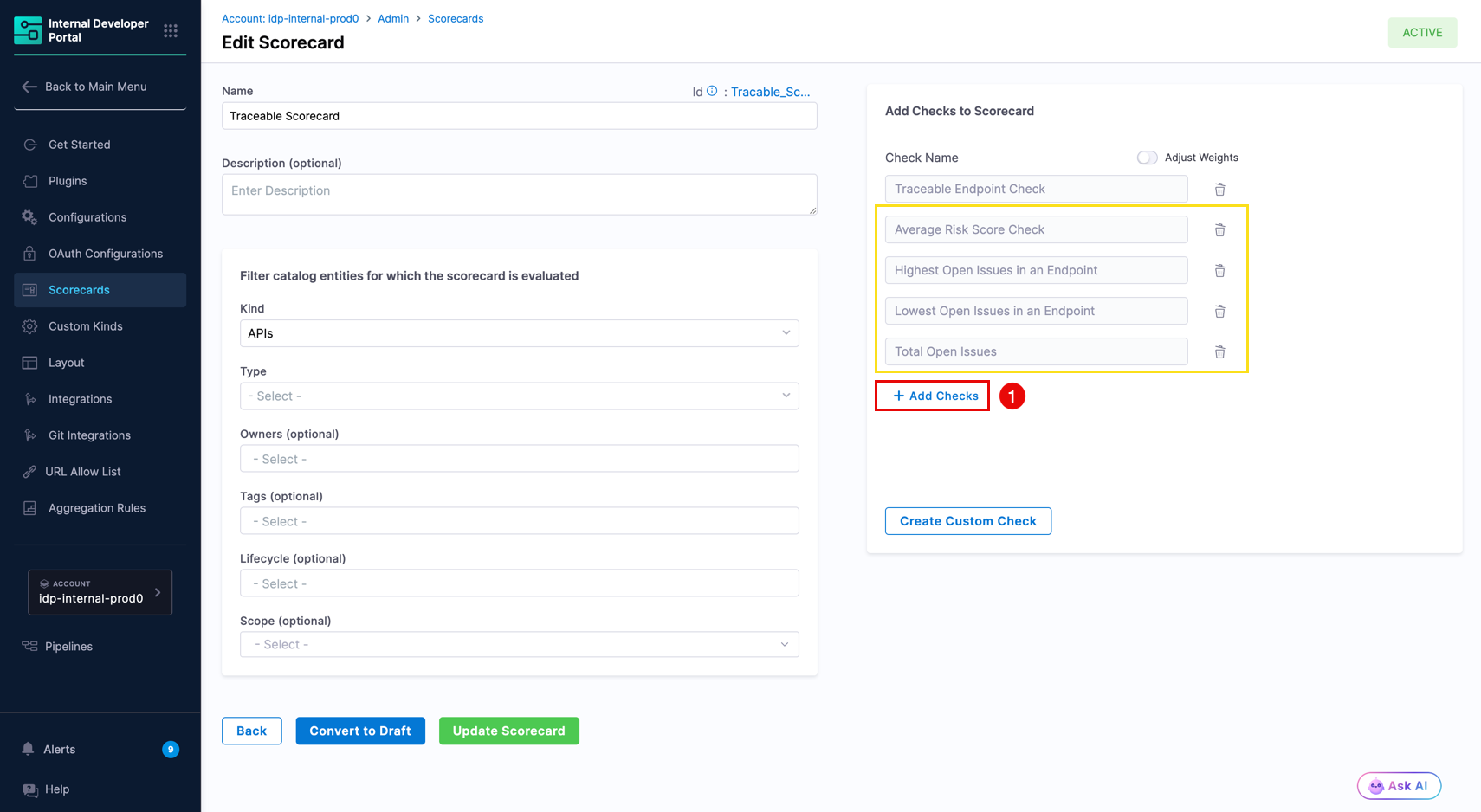
Task: Go to Integrations in the sidebar
Action: (x=100, y=399)
